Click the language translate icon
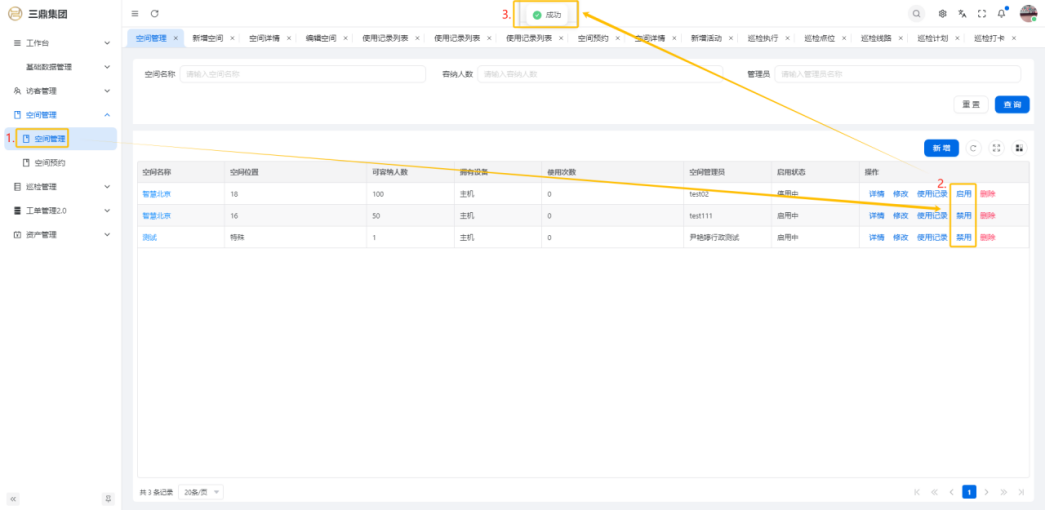Viewport: 1045px width, 510px height. [962, 14]
